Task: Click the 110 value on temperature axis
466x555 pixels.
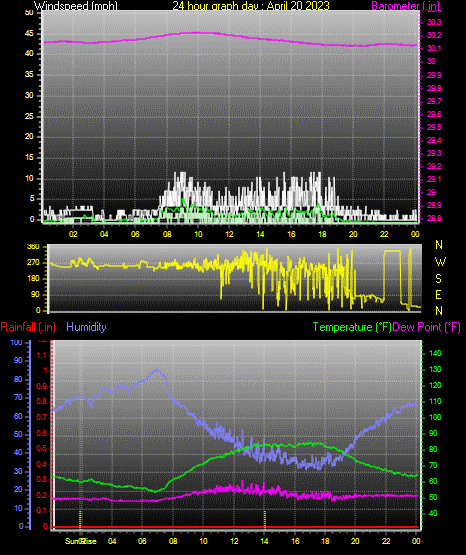Action: tap(435, 401)
